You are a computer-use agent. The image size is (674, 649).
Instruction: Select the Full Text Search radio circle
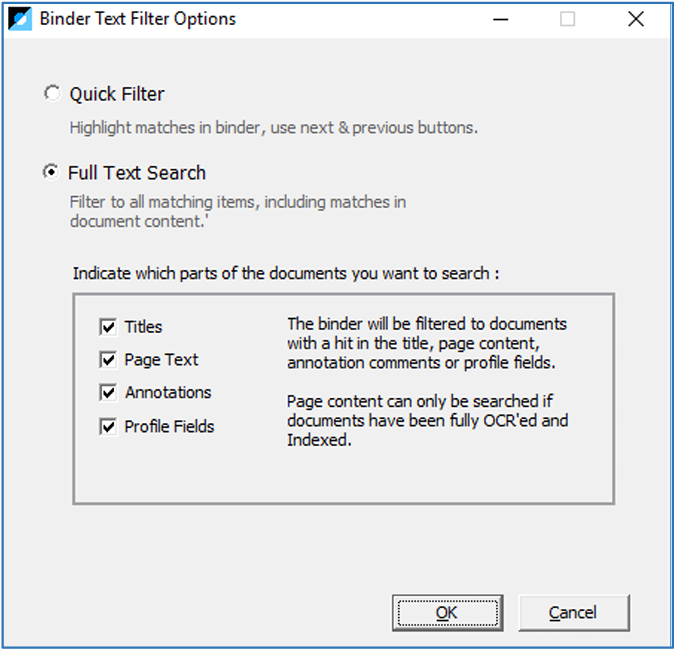click(x=51, y=172)
